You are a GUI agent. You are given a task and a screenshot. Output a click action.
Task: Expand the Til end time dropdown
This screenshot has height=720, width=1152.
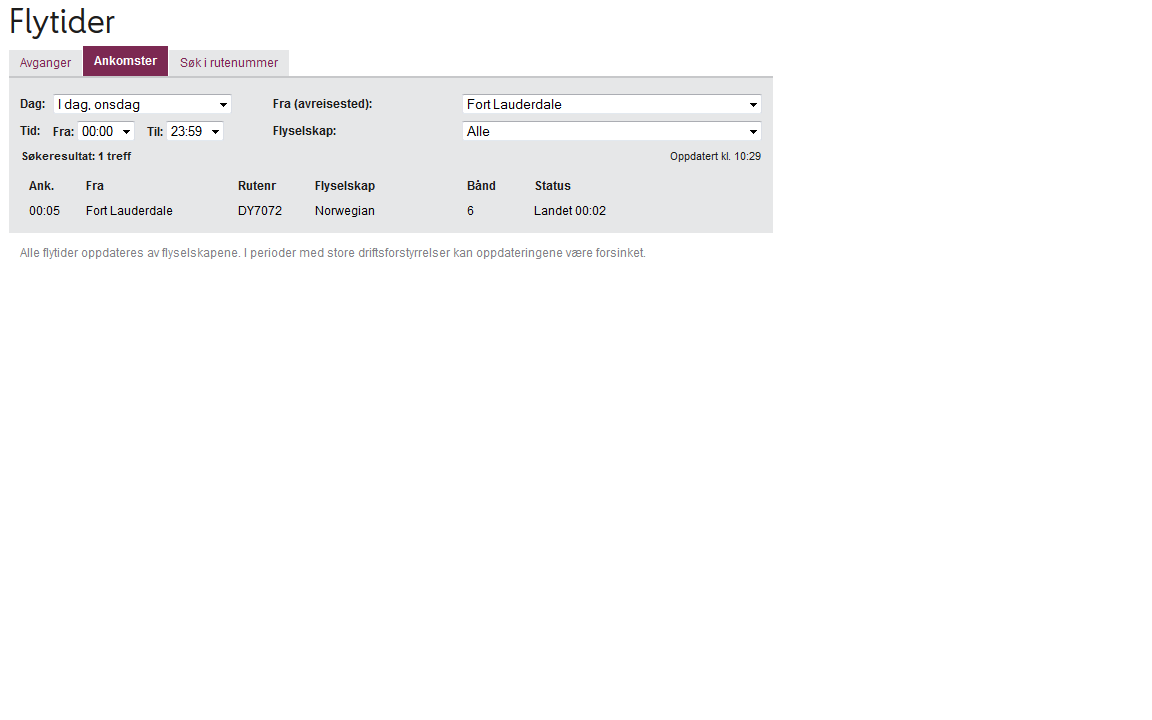pos(195,131)
